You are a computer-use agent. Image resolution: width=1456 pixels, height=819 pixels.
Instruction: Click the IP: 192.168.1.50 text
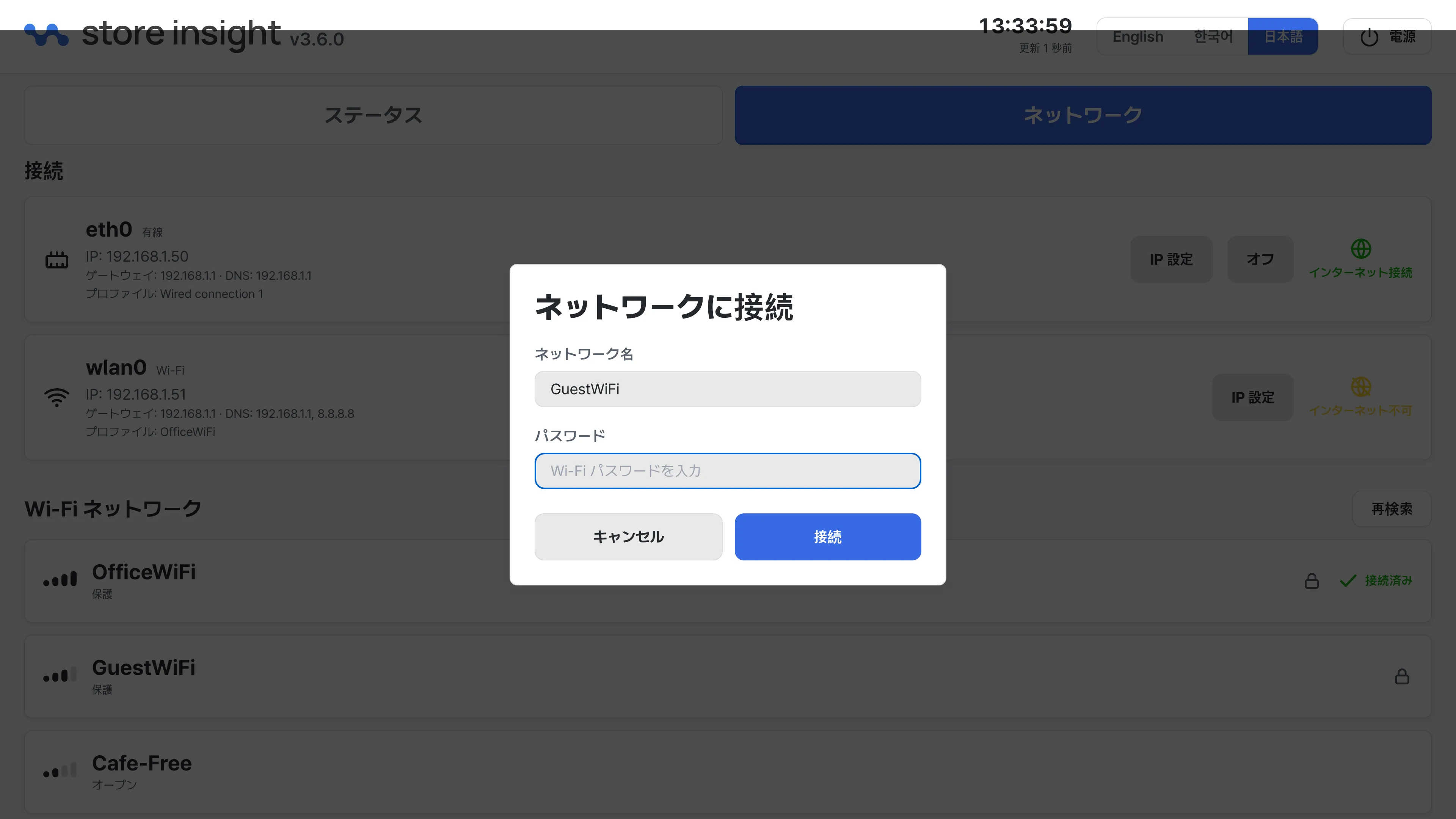coord(137,257)
